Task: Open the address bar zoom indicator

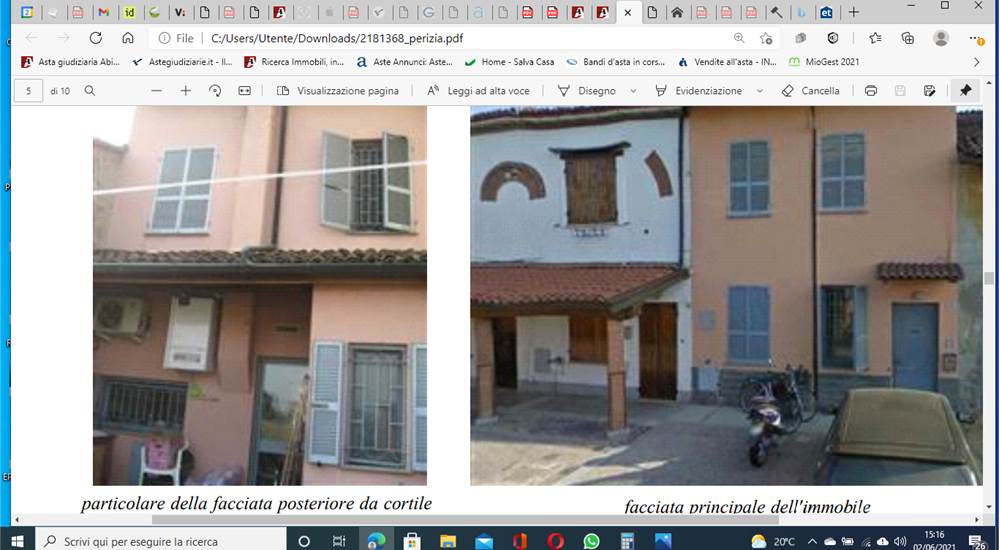Action: (x=739, y=38)
